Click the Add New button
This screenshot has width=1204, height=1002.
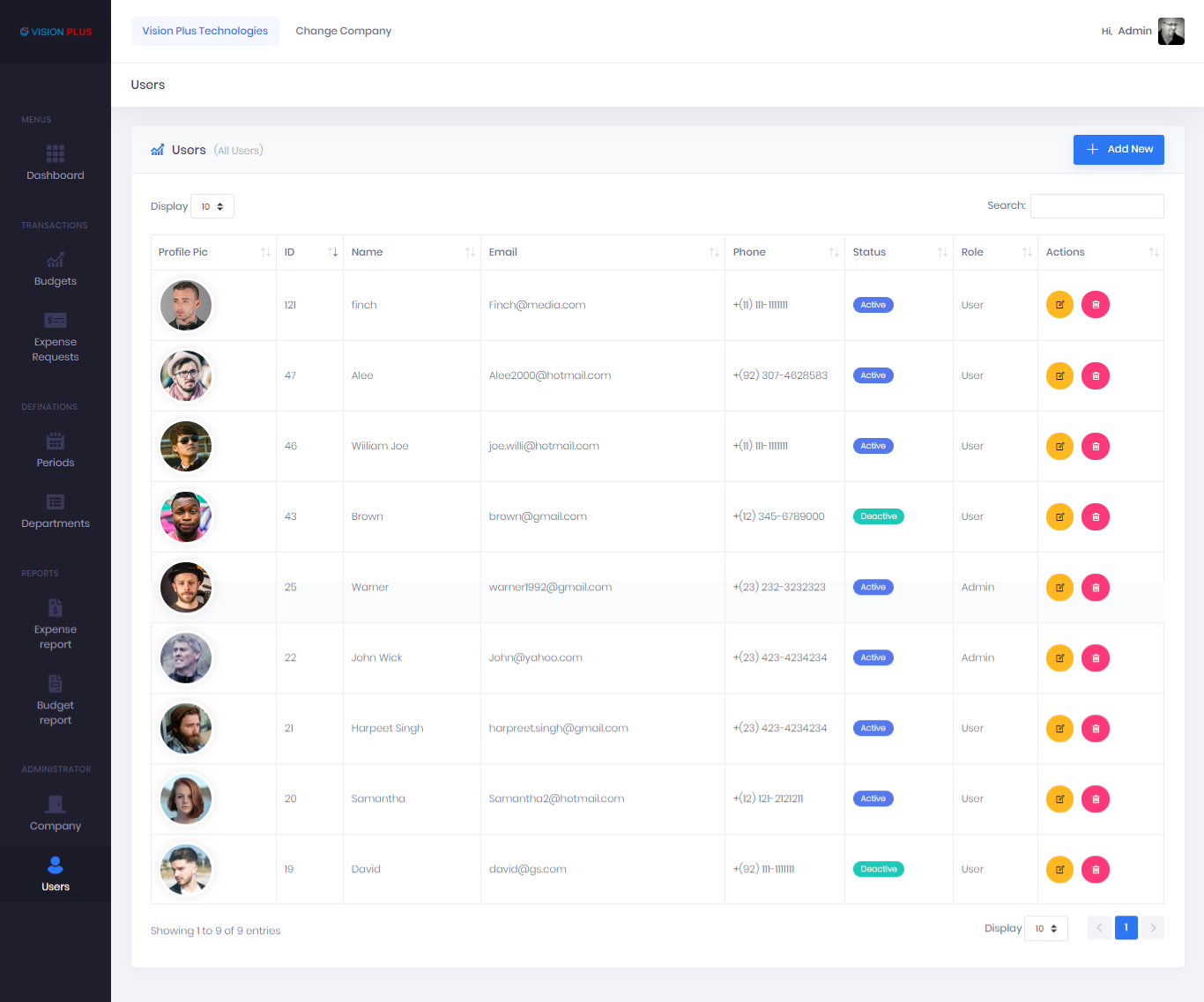[1119, 150]
